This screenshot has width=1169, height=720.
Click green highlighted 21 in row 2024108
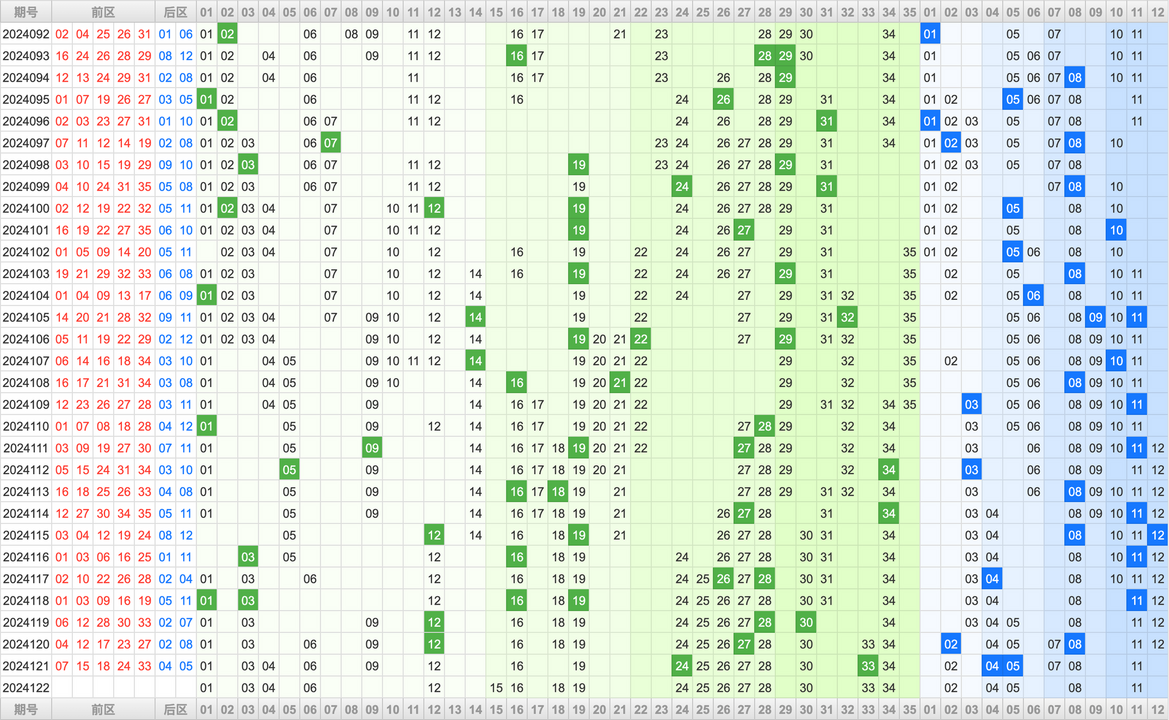[x=620, y=383]
